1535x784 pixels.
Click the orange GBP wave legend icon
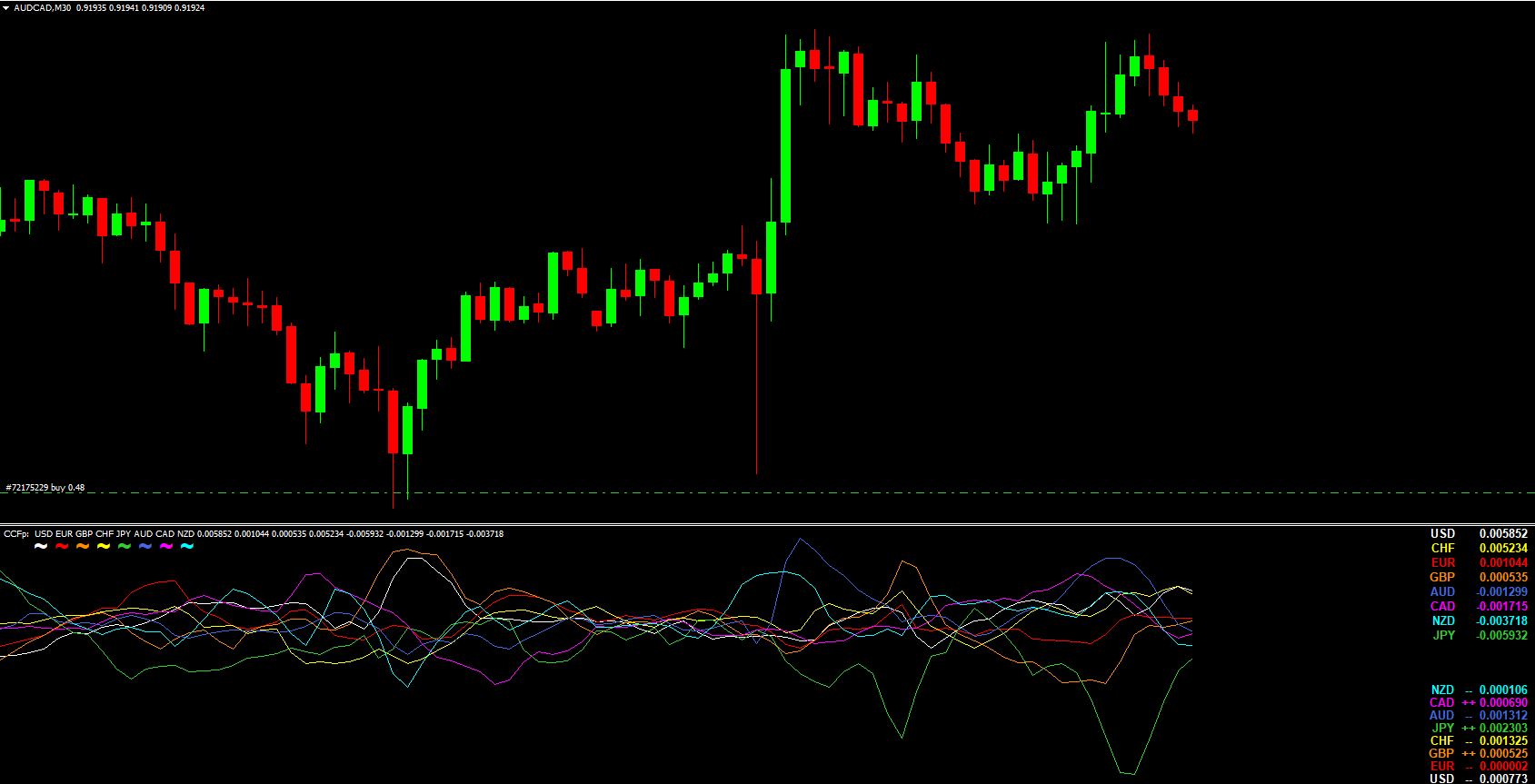[83, 546]
